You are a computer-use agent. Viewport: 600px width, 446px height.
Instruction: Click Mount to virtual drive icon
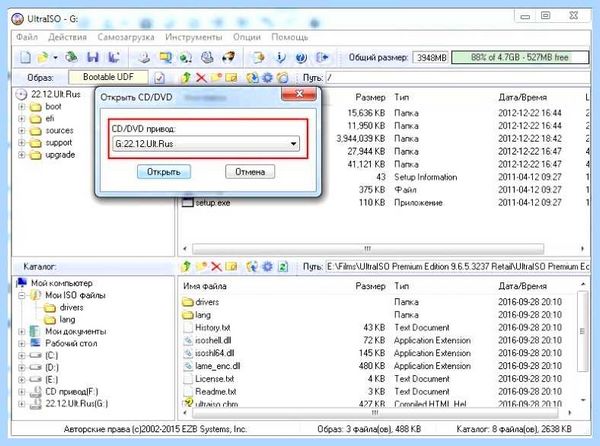(207, 57)
